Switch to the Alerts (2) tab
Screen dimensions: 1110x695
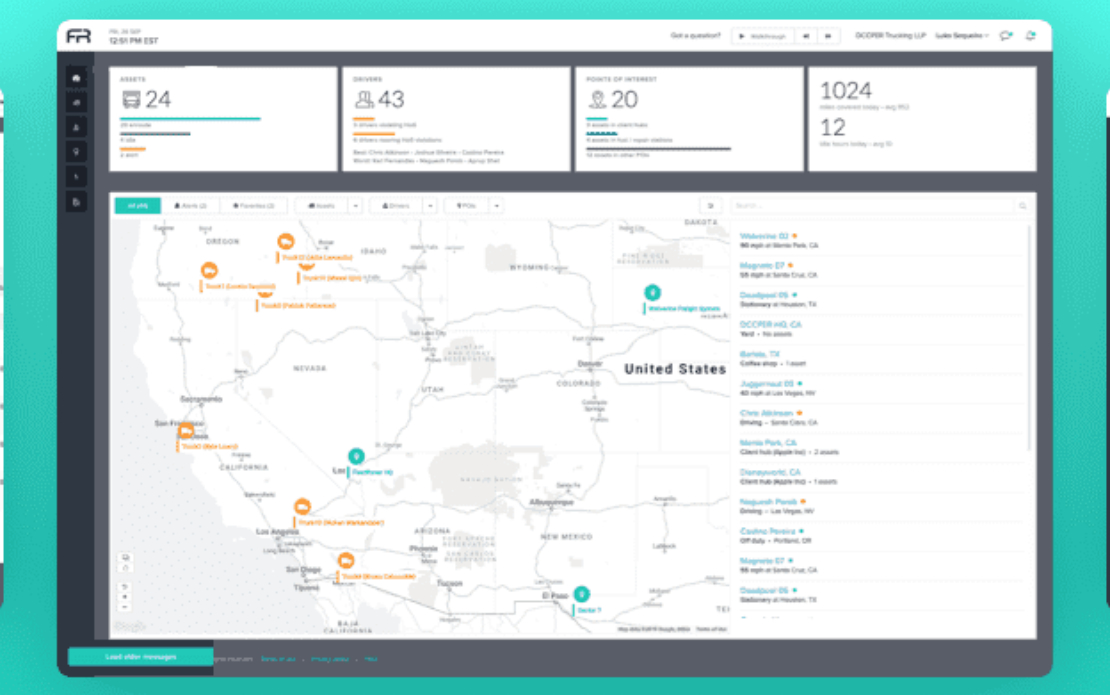tap(190, 206)
